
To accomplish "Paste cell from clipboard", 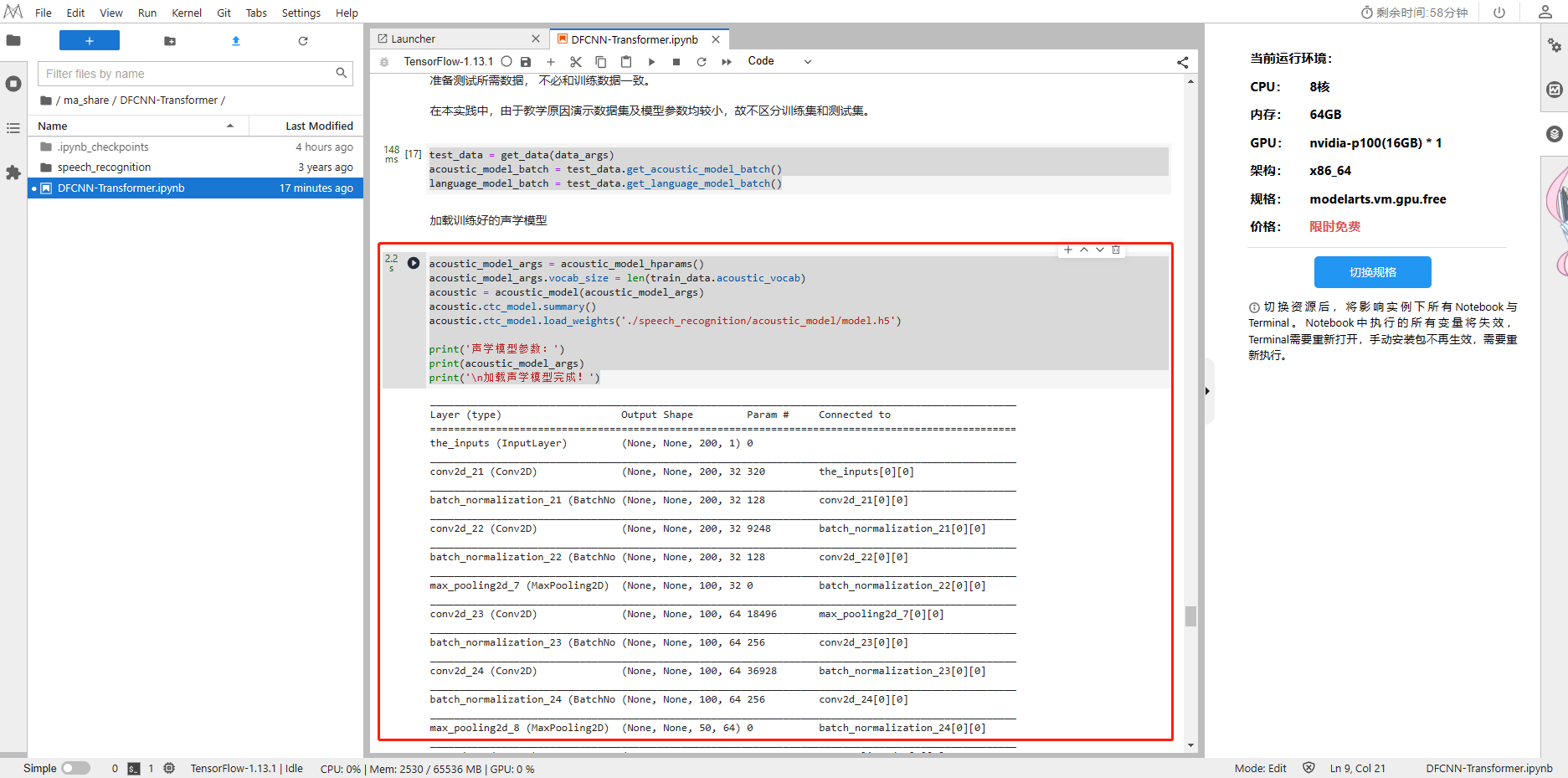I will click(x=626, y=61).
